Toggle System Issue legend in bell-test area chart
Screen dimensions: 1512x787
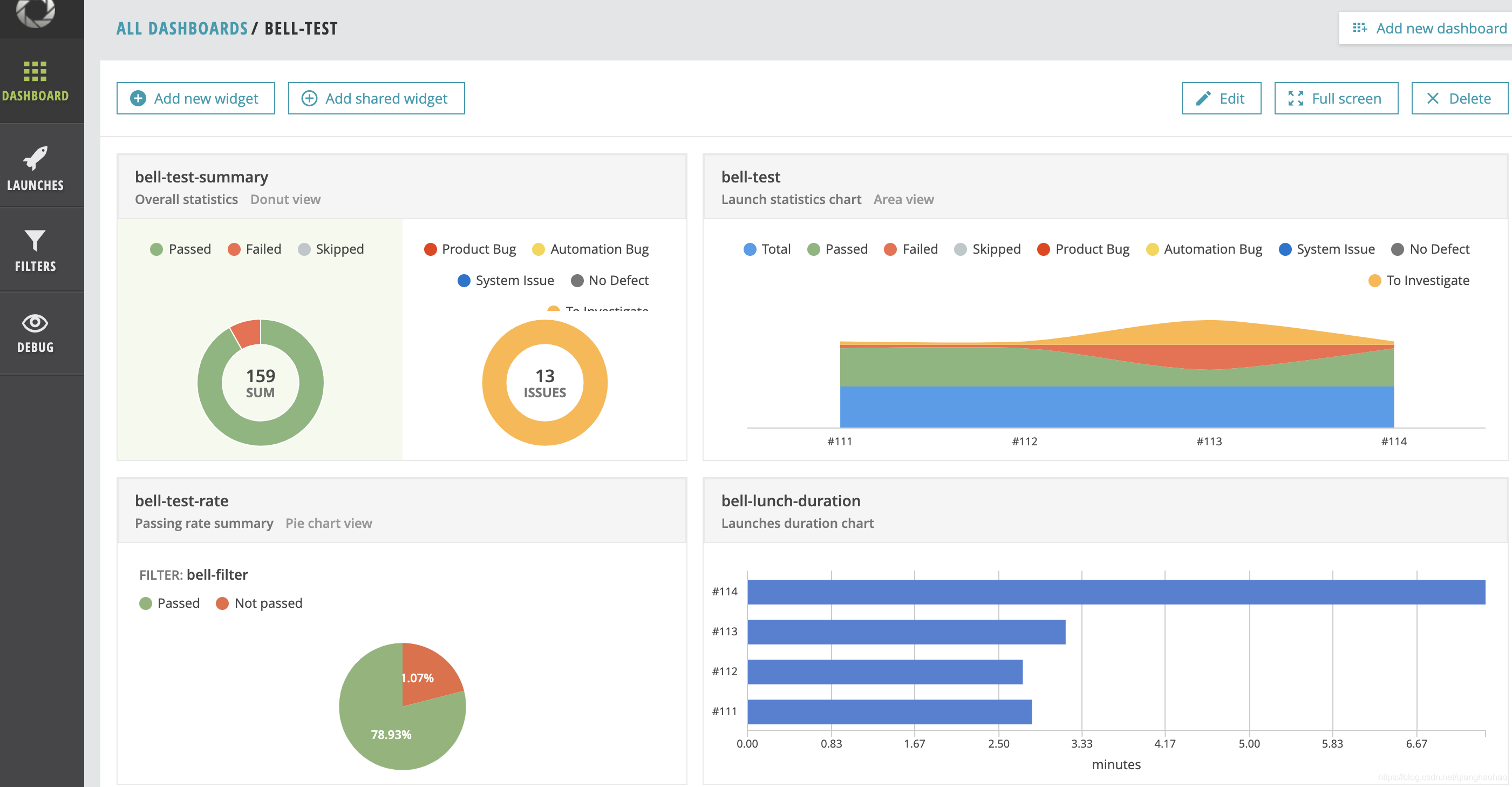coord(1326,249)
